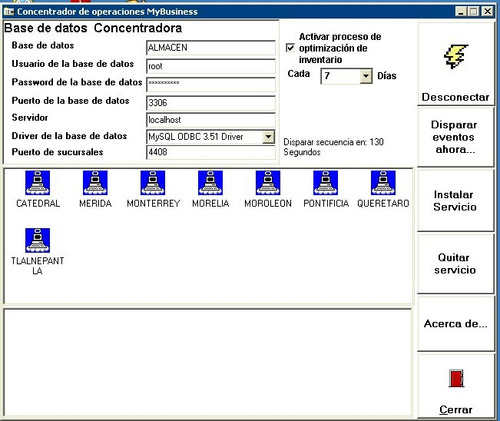This screenshot has width=500, height=421.
Task: Expand the database driver dropdown
Action: [268, 137]
